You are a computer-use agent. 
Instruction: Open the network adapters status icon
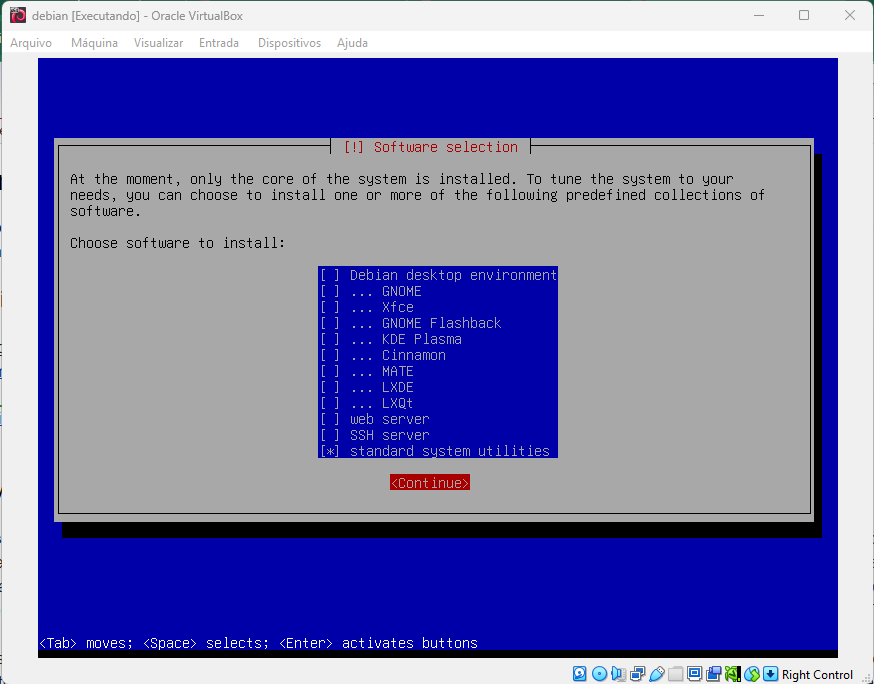(637, 674)
